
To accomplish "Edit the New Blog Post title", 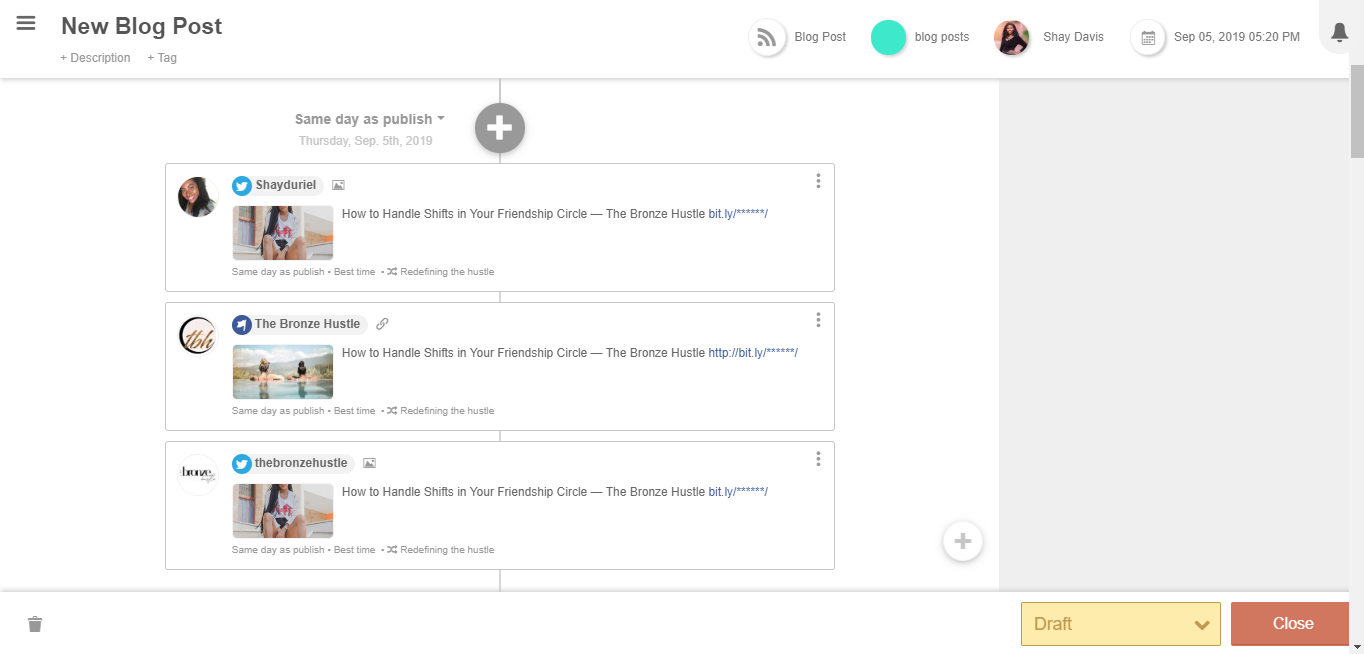I will 142,26.
